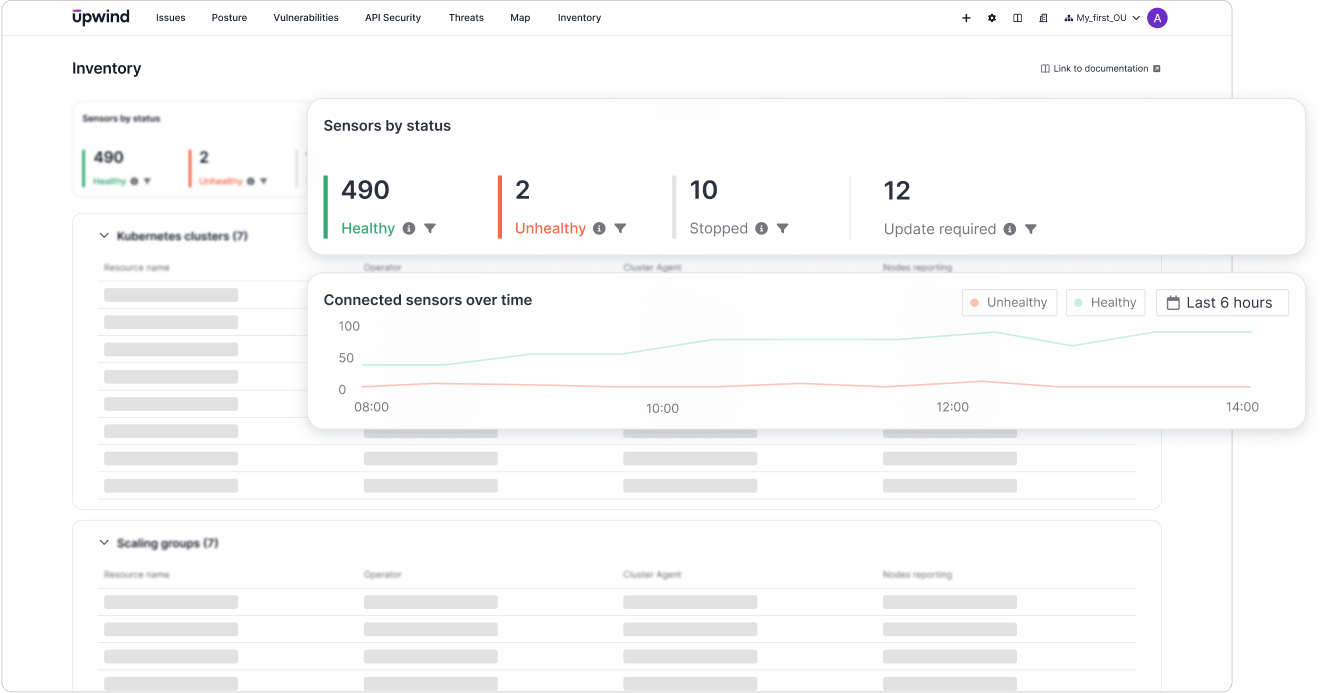Open settings via the gear icon
The image size is (1322, 693).
click(x=992, y=17)
